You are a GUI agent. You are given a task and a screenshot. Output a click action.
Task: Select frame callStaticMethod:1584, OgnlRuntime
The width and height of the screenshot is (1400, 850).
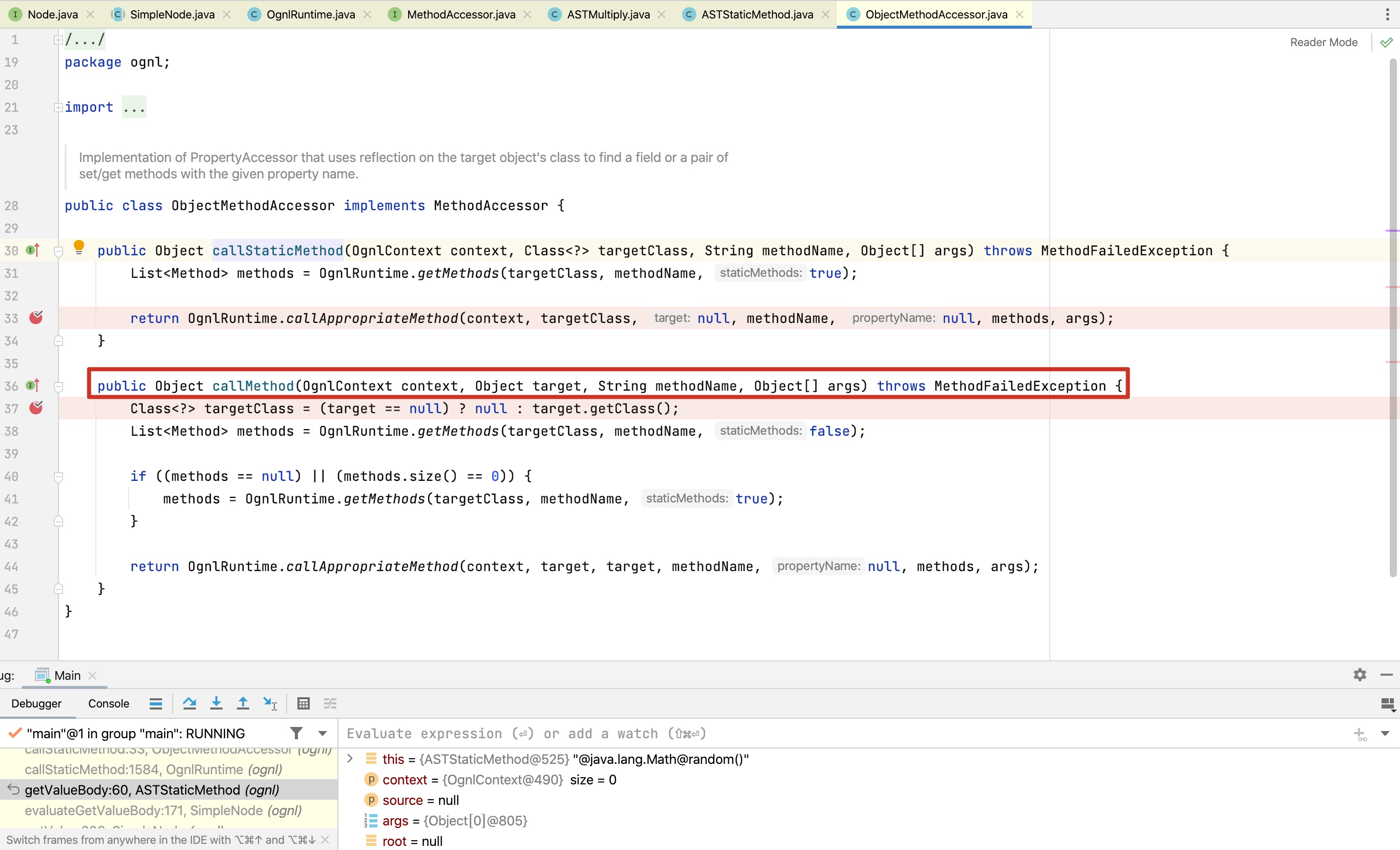click(x=169, y=770)
